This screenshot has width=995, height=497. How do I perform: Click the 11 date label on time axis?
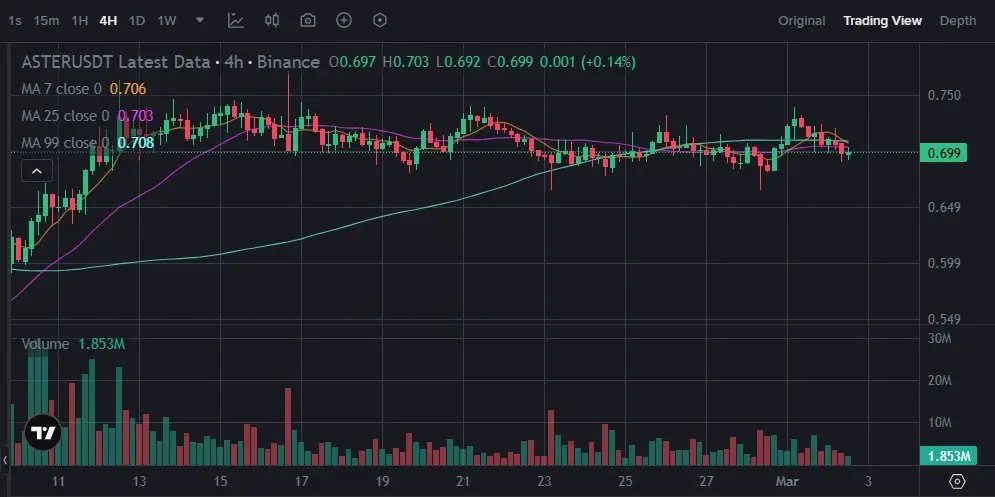[58, 480]
